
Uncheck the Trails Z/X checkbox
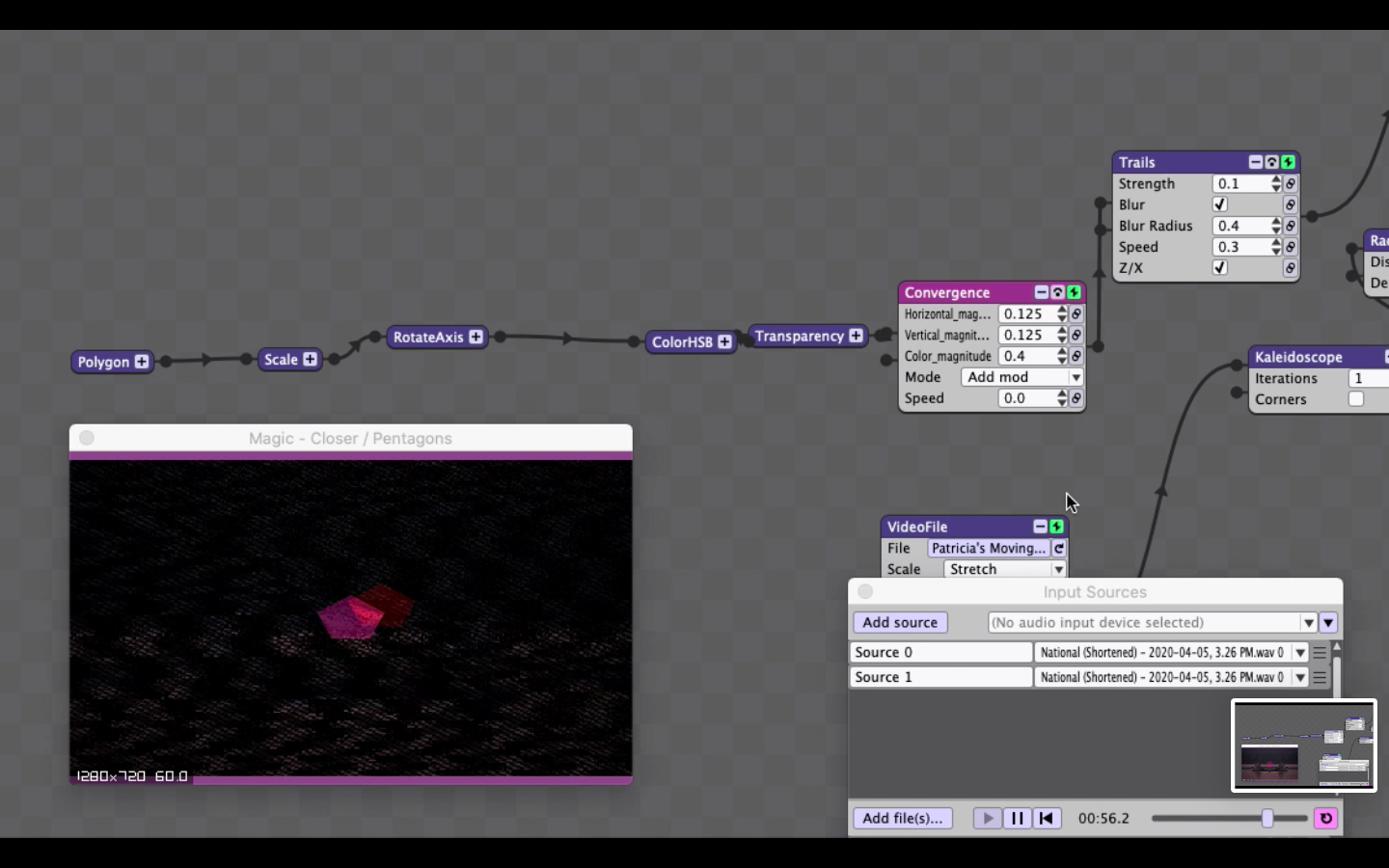[x=1220, y=268]
